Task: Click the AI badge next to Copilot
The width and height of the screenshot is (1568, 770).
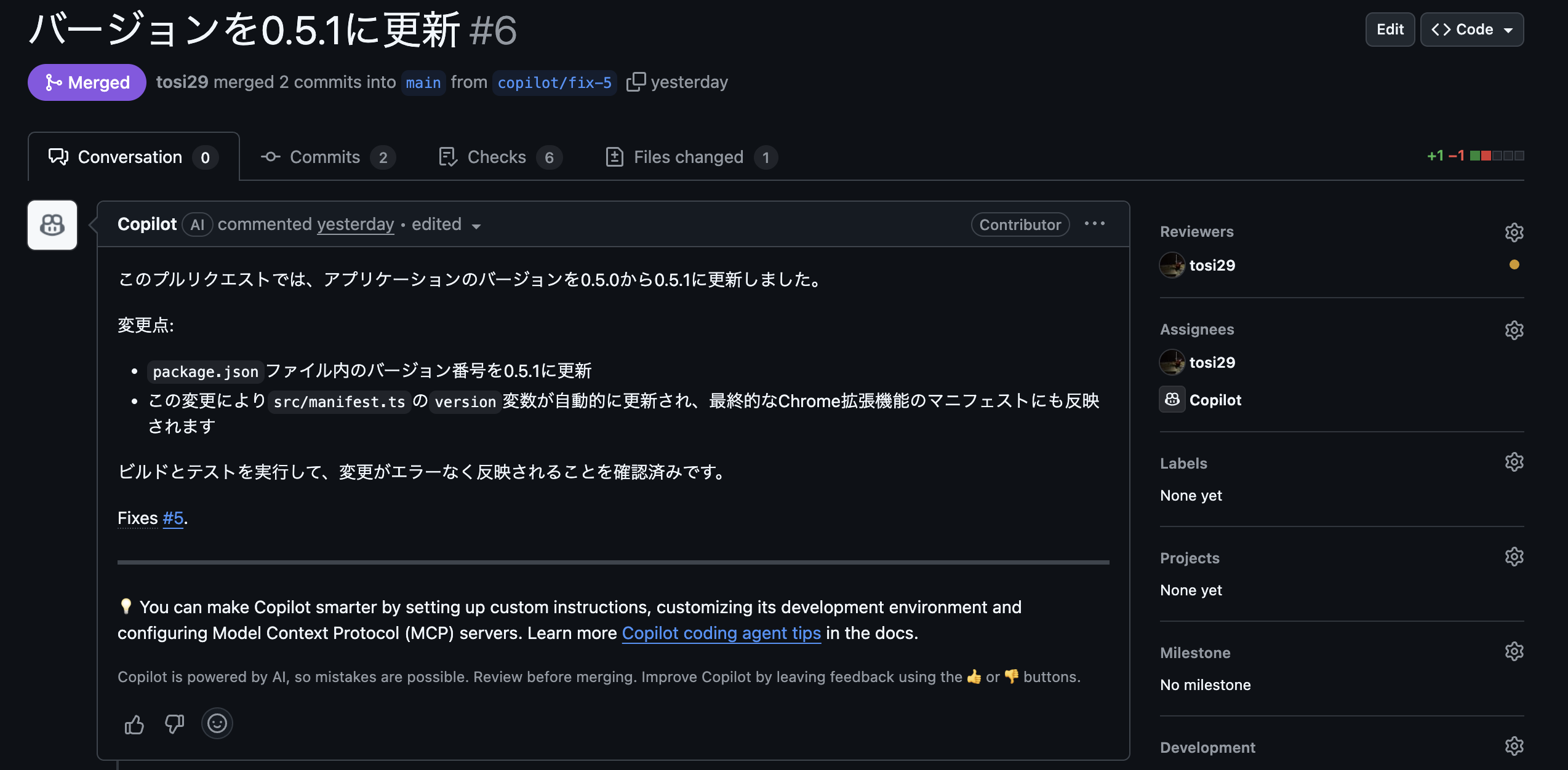Action: tap(197, 224)
